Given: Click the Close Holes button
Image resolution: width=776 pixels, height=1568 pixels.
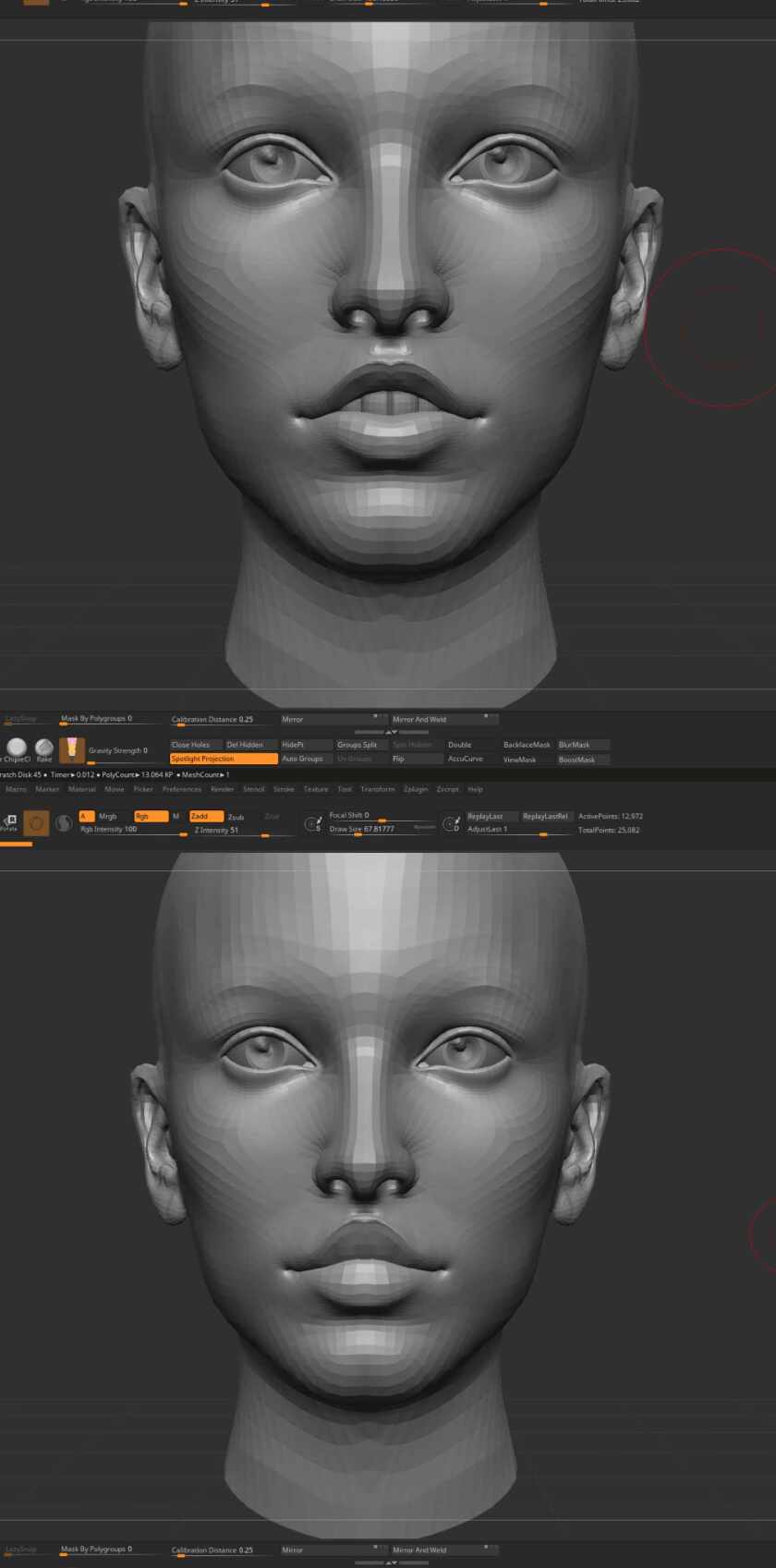Looking at the screenshot, I should 195,745.
